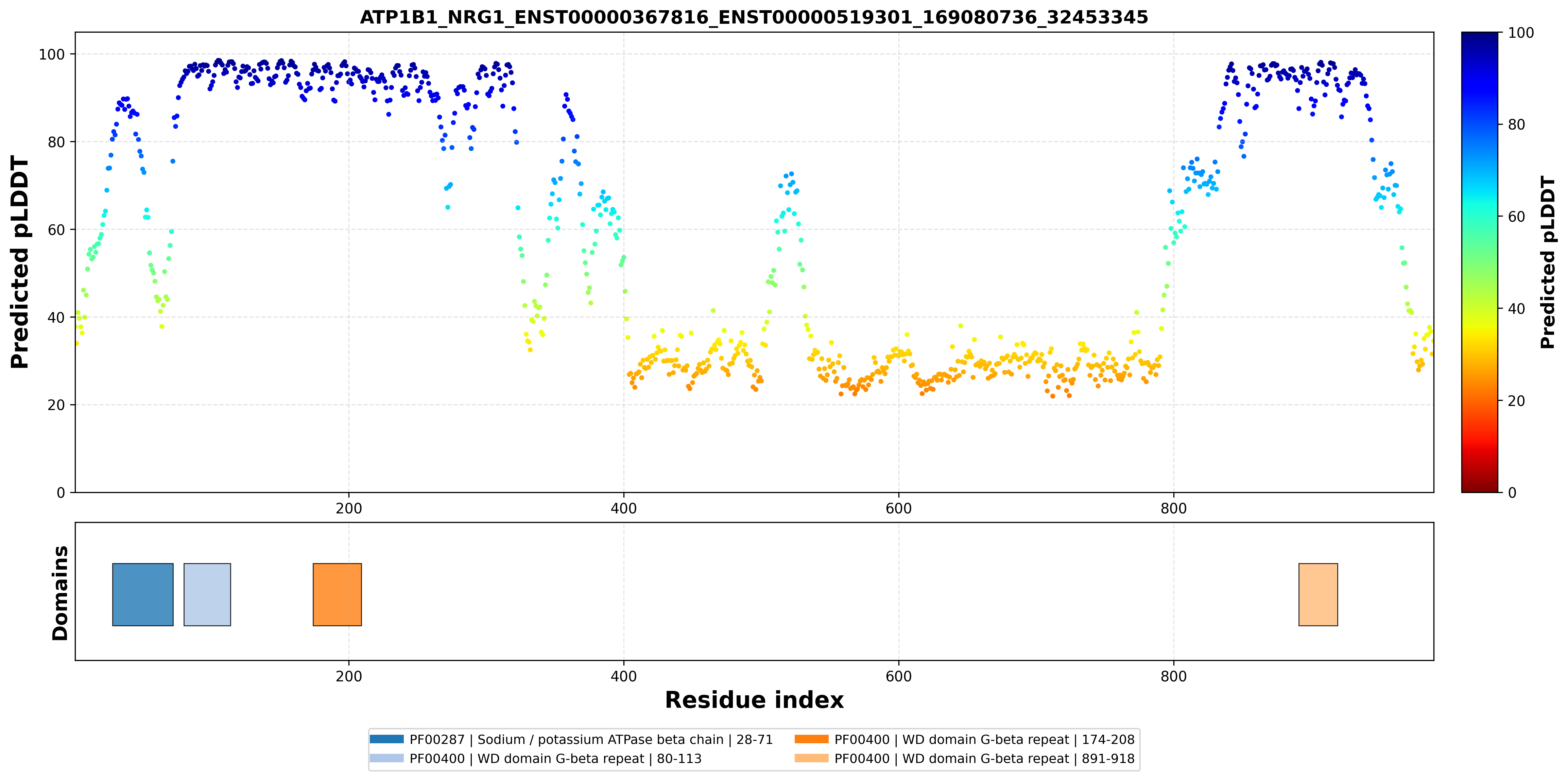Click the PF00287 legend color swatch
The width and height of the screenshot is (1568, 781).
386,739
